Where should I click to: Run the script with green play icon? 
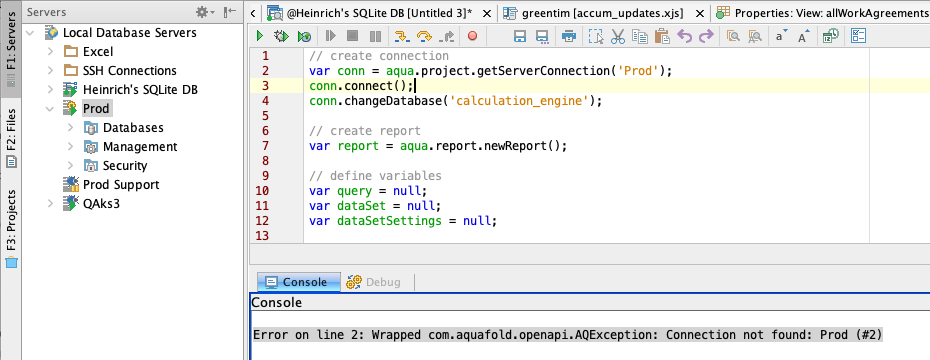coord(260,37)
